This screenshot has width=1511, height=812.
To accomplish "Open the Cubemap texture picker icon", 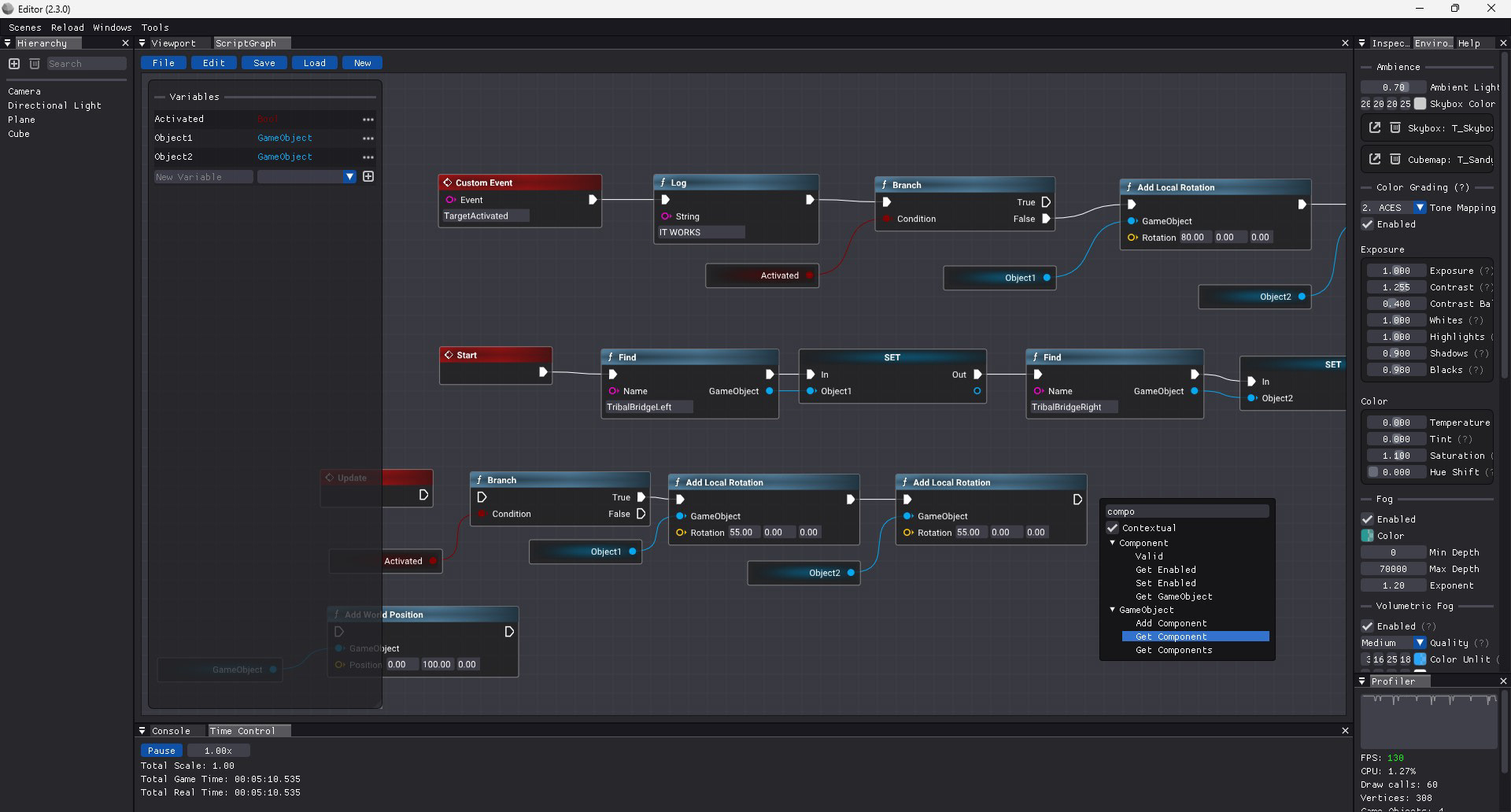I will [1375, 159].
